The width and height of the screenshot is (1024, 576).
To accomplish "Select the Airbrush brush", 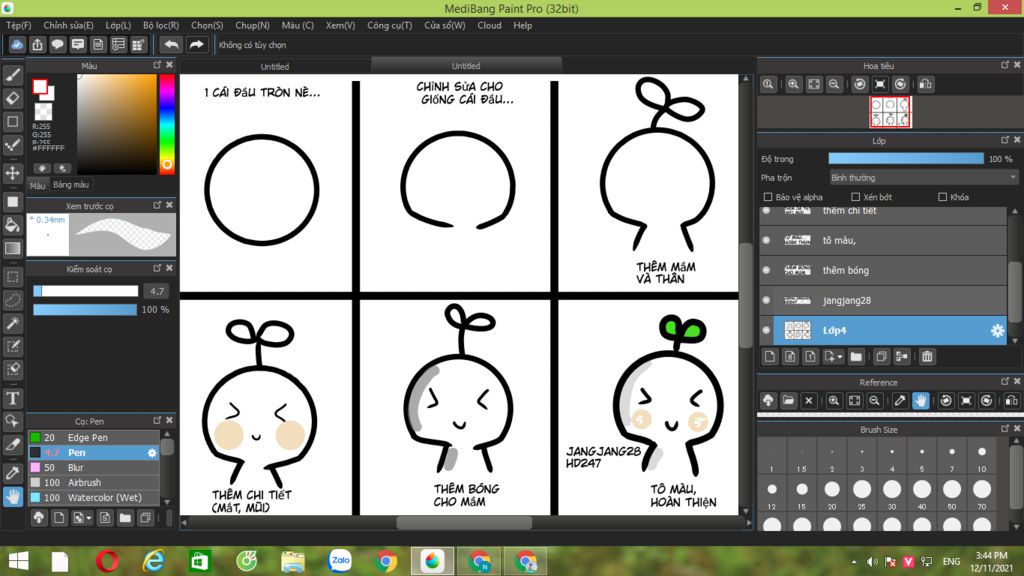I will [93, 483].
